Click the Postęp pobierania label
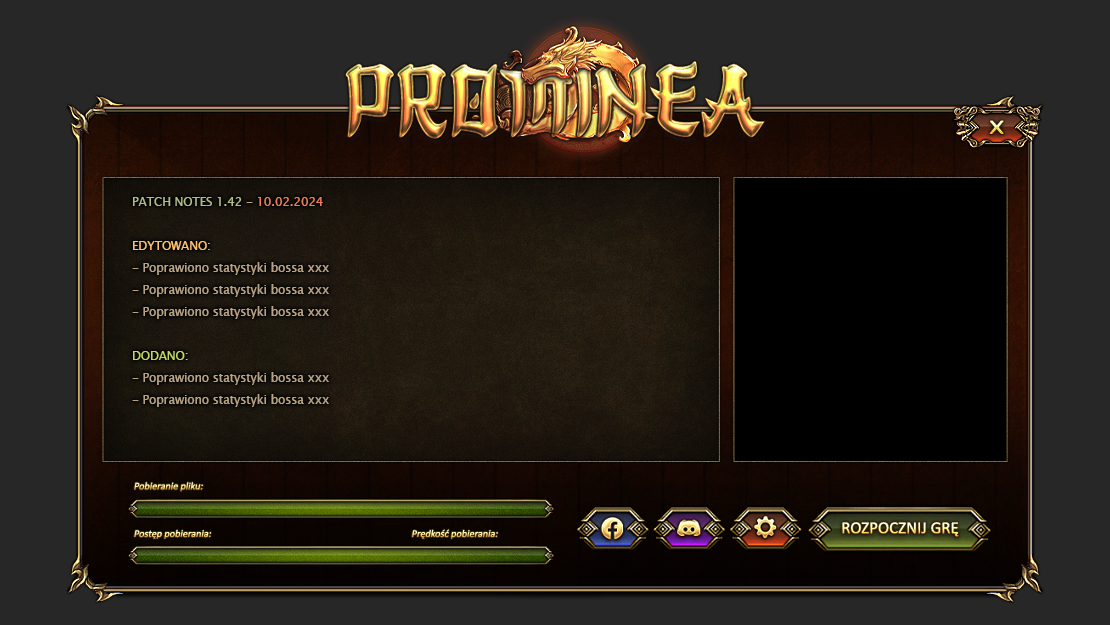 click(173, 534)
